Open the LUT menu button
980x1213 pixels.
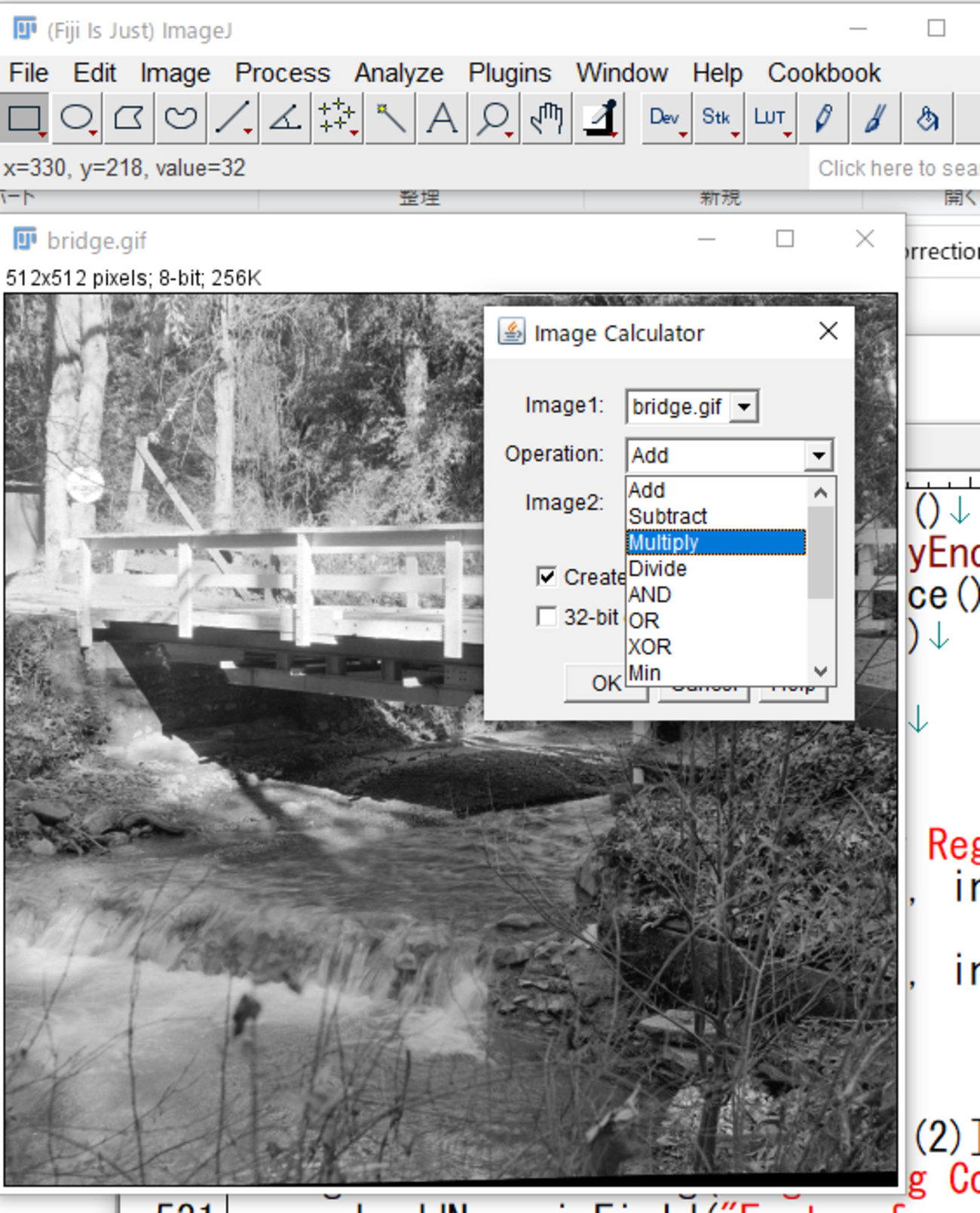(770, 118)
